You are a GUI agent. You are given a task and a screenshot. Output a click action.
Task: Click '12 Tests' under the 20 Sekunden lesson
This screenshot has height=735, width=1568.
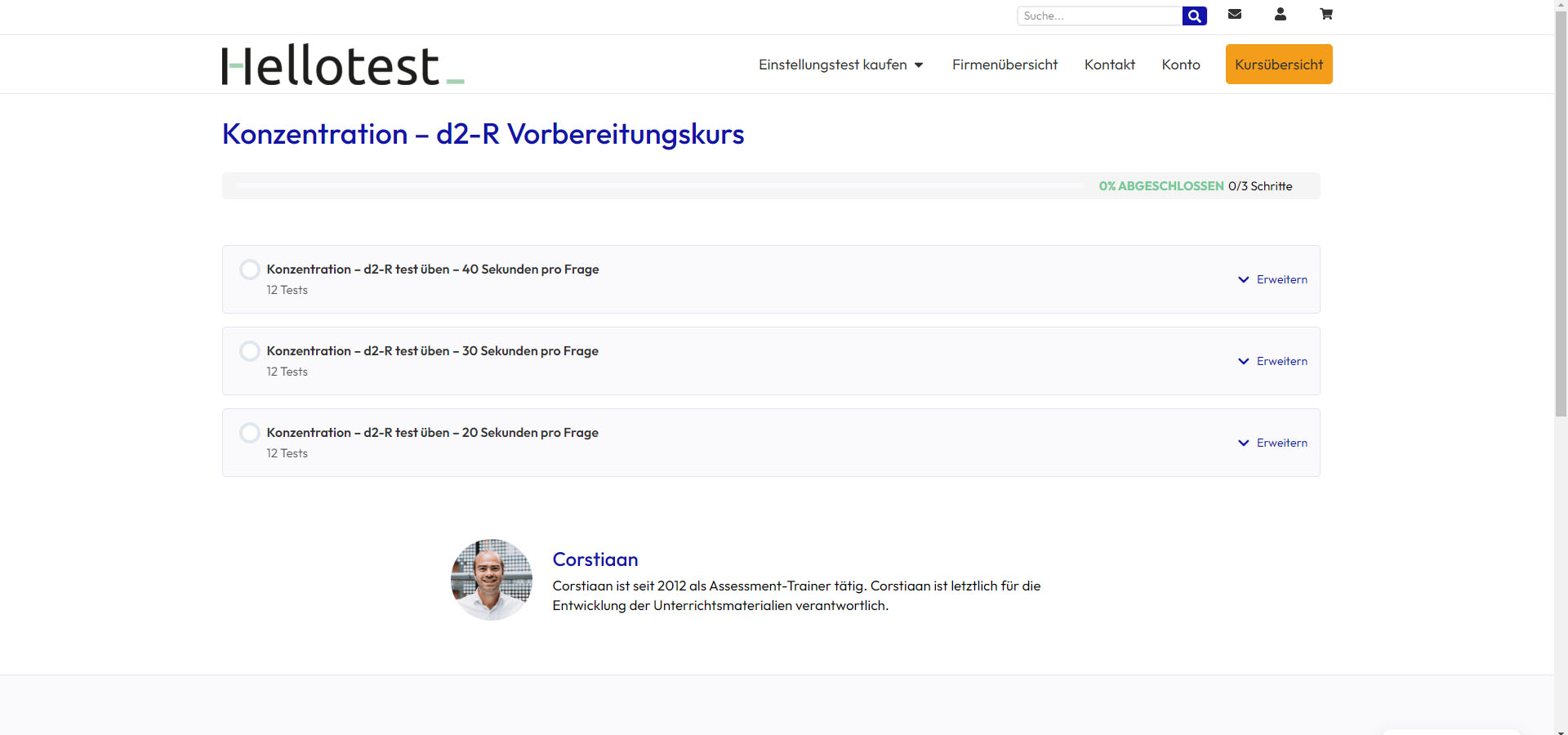click(x=287, y=453)
